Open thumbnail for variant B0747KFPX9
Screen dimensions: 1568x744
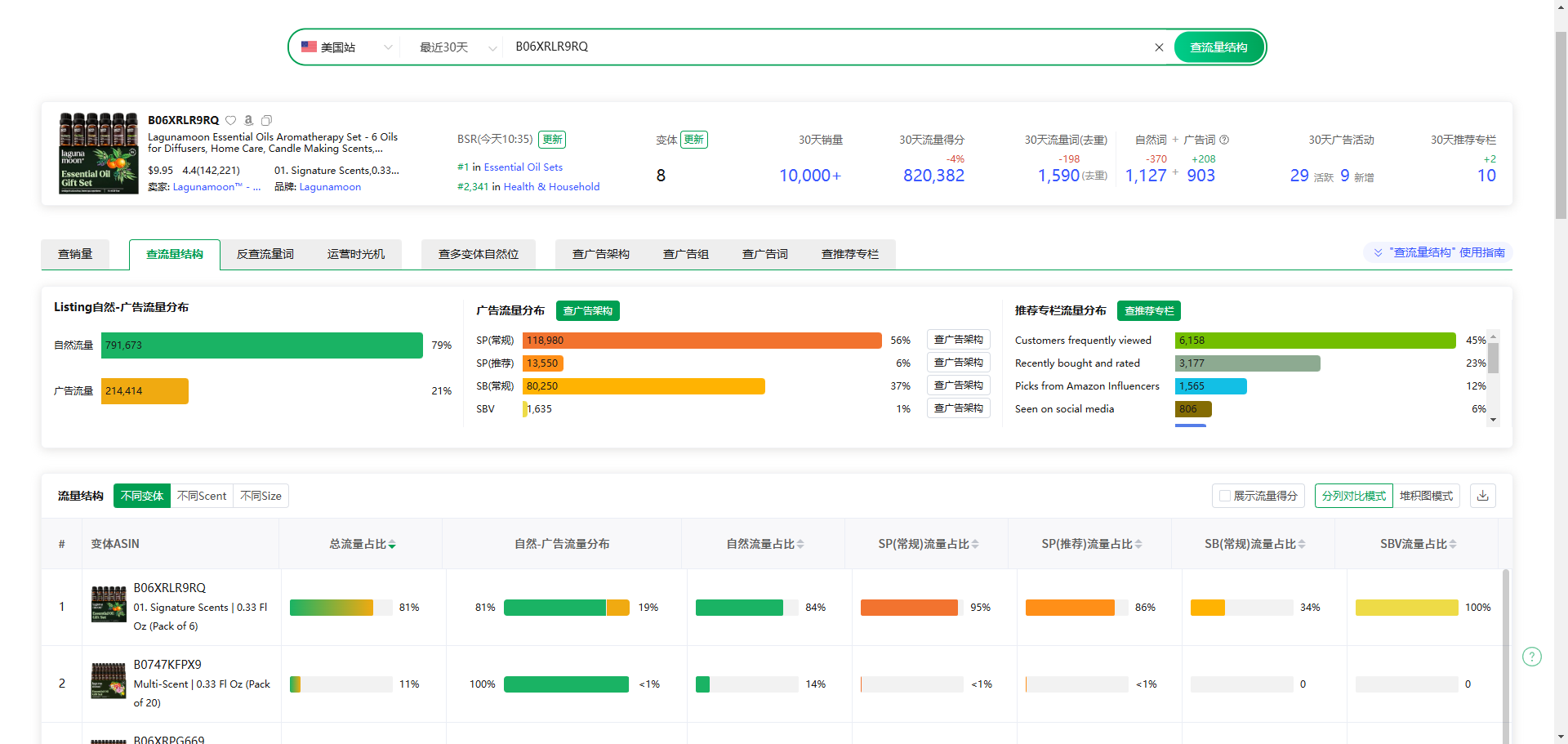coord(109,681)
